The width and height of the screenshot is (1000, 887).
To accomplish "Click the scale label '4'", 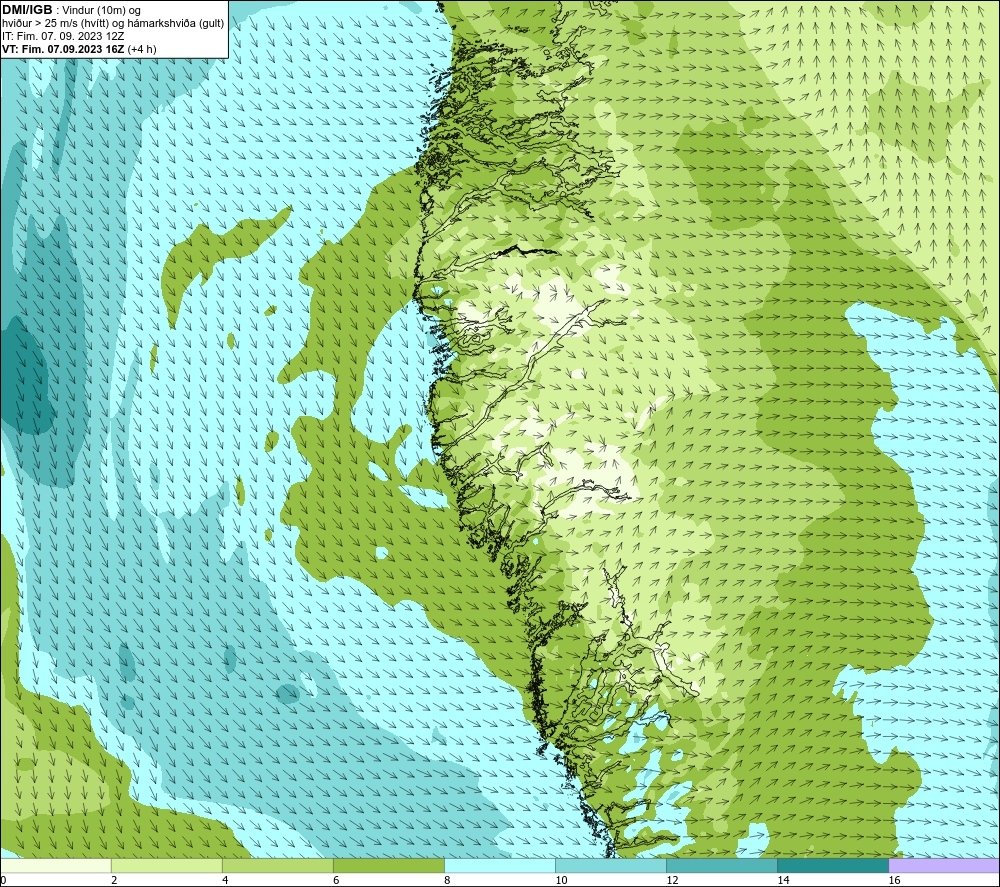I will [224, 880].
